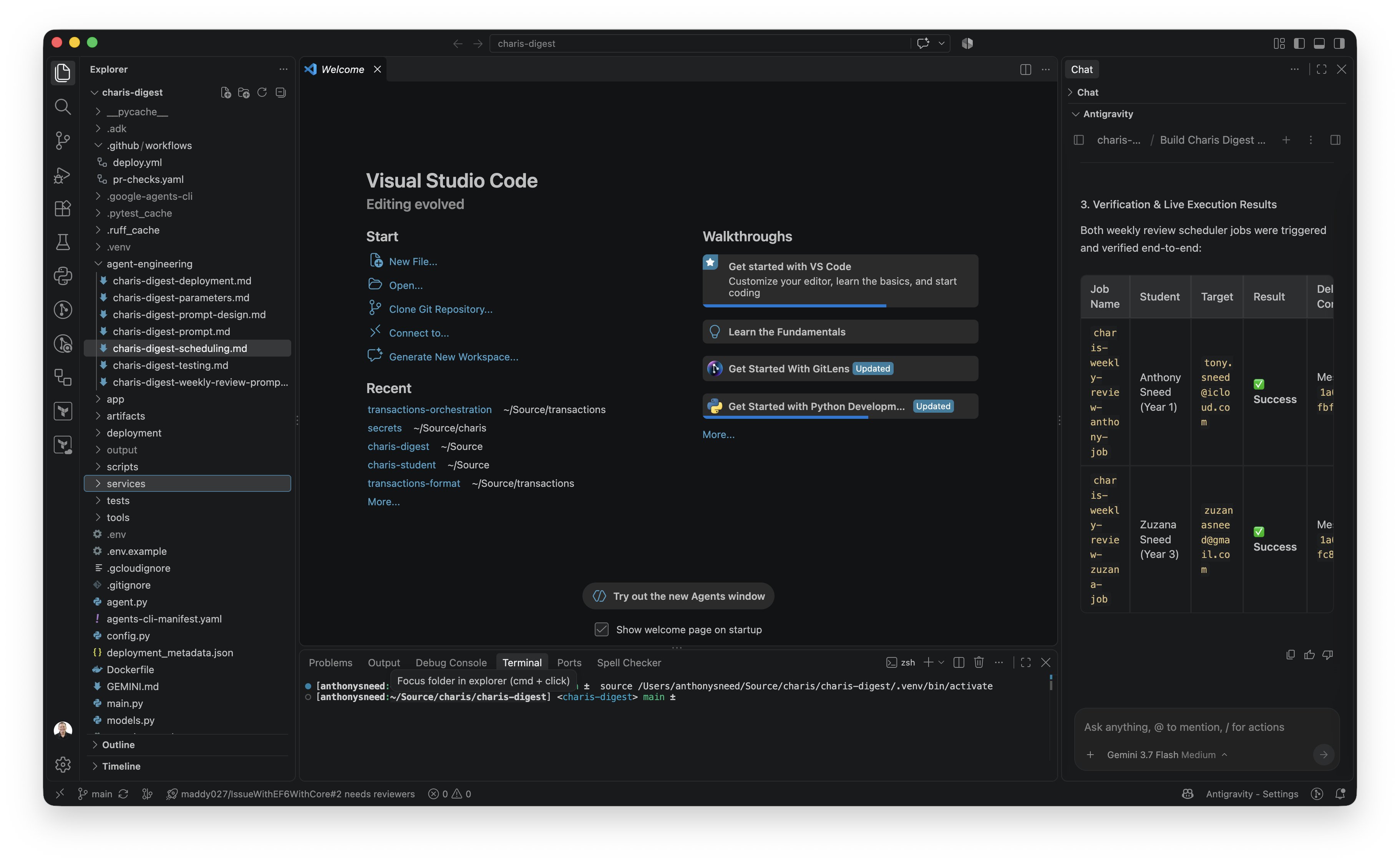Image resolution: width=1400 pixels, height=863 pixels.
Task: Select the Welcome editor tab
Action: [342, 70]
